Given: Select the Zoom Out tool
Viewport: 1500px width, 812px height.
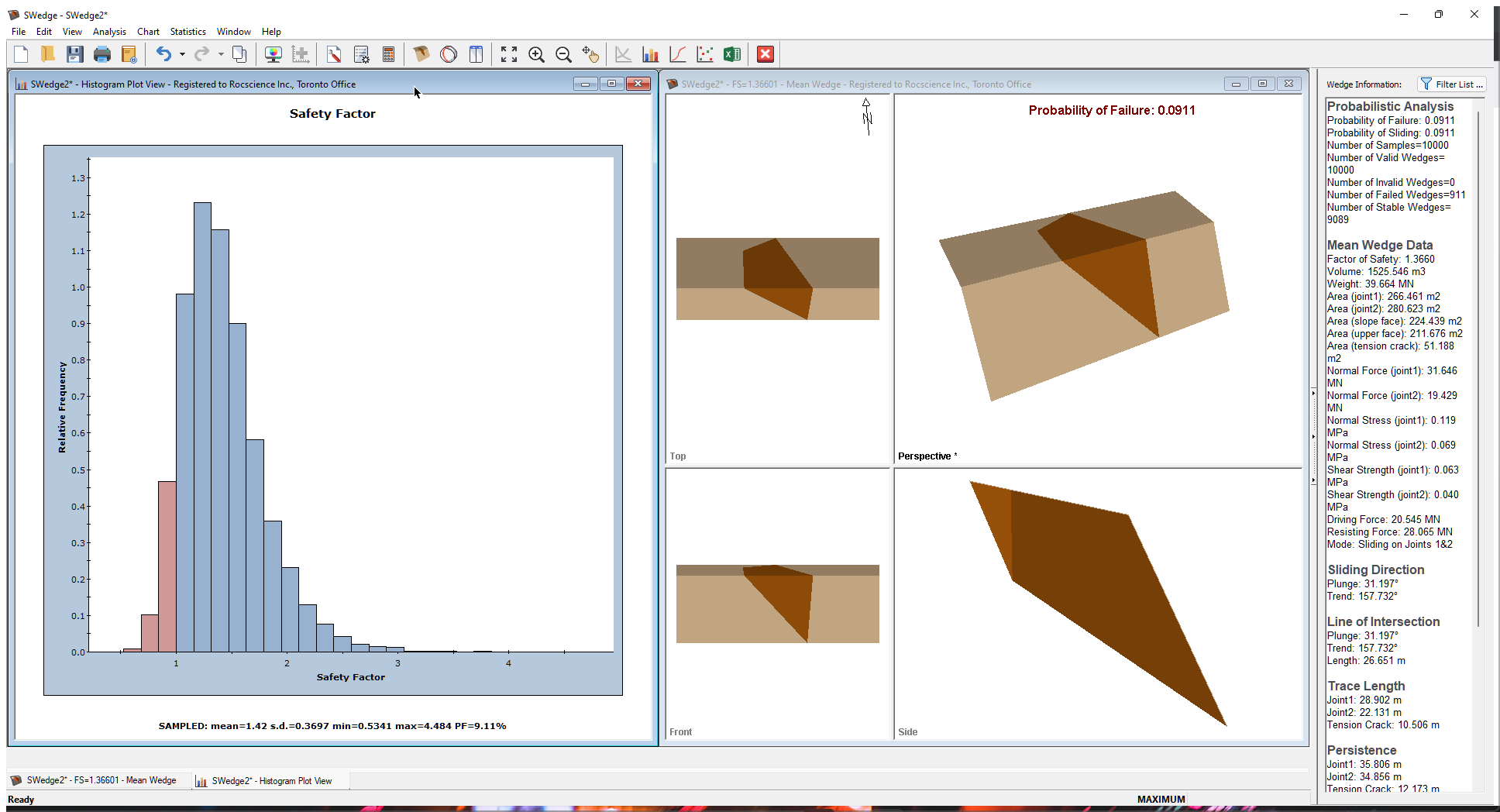Looking at the screenshot, I should pos(562,54).
